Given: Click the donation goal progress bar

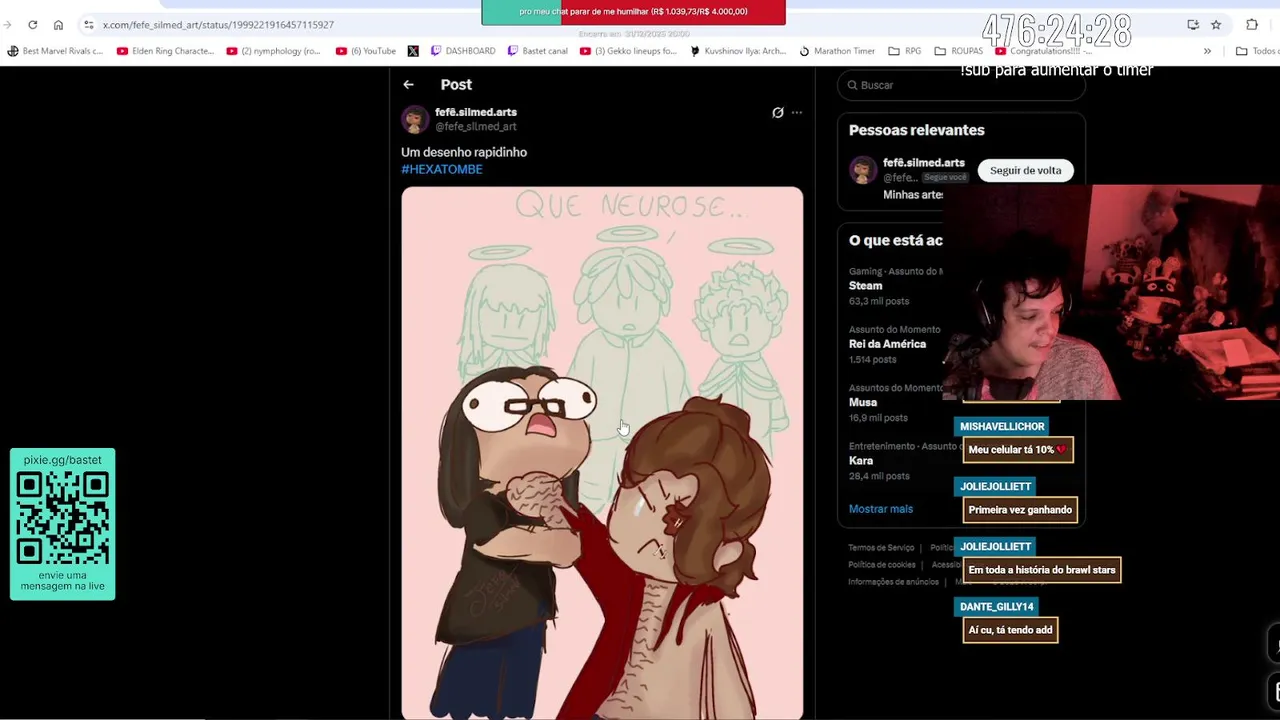Looking at the screenshot, I should (x=633, y=12).
